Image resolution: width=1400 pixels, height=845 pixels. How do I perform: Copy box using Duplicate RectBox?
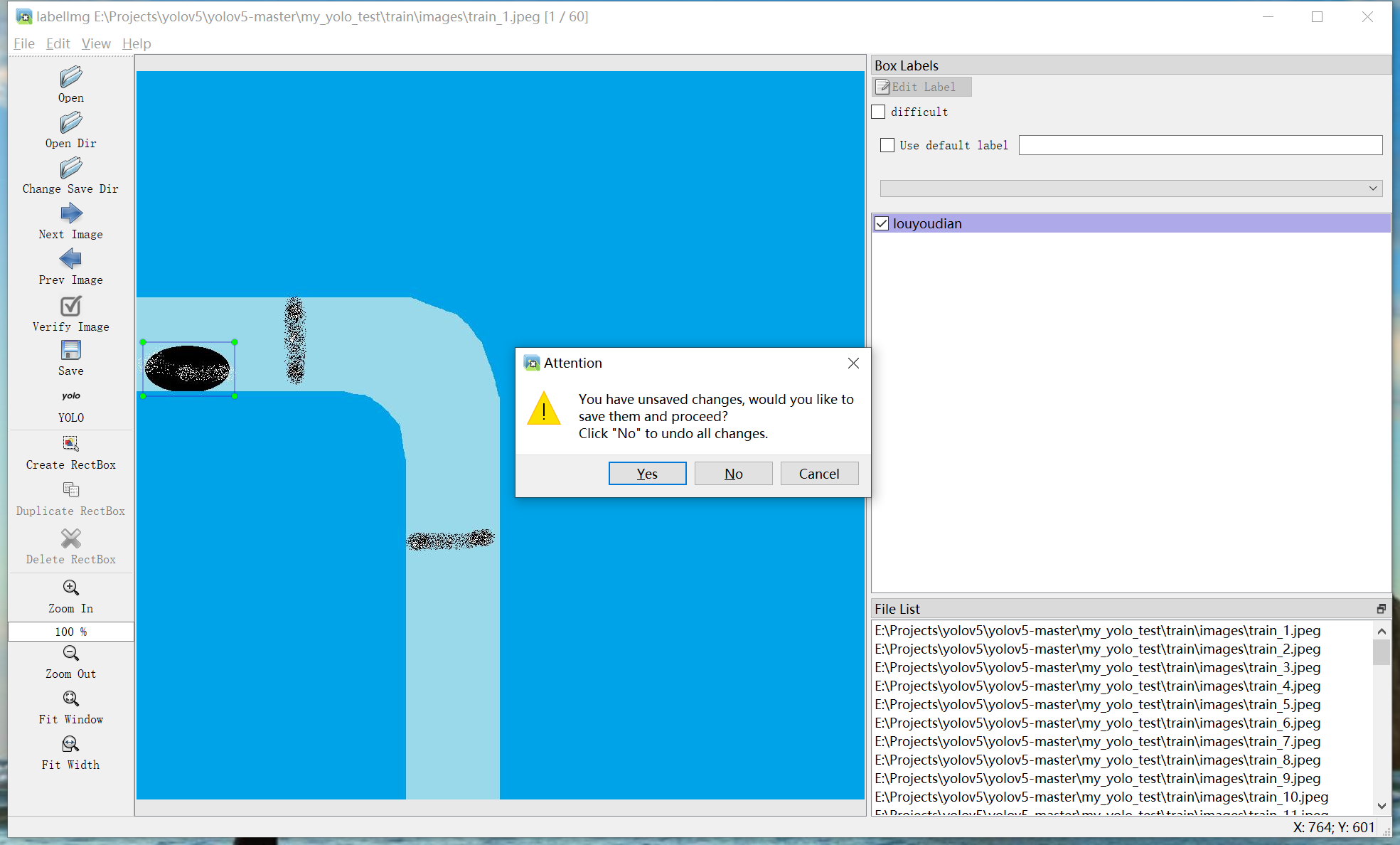(70, 499)
